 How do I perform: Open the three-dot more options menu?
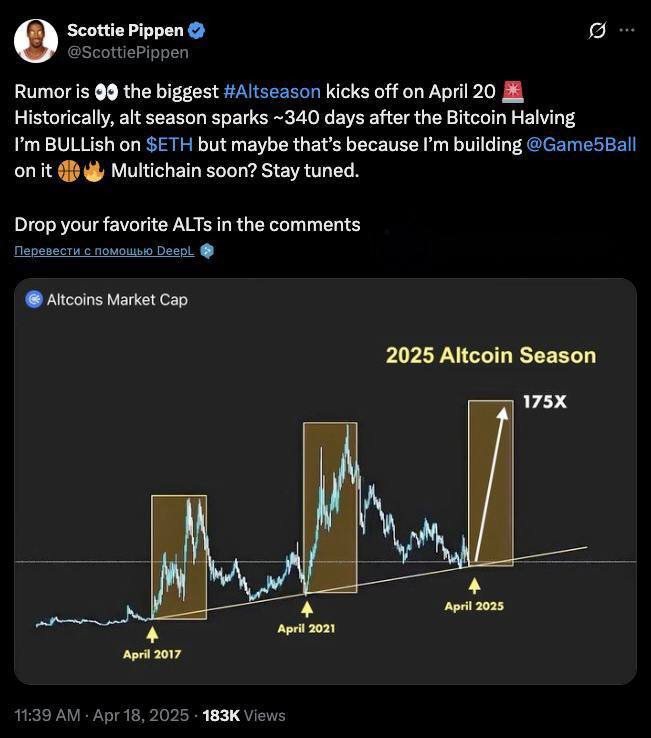pos(627,30)
